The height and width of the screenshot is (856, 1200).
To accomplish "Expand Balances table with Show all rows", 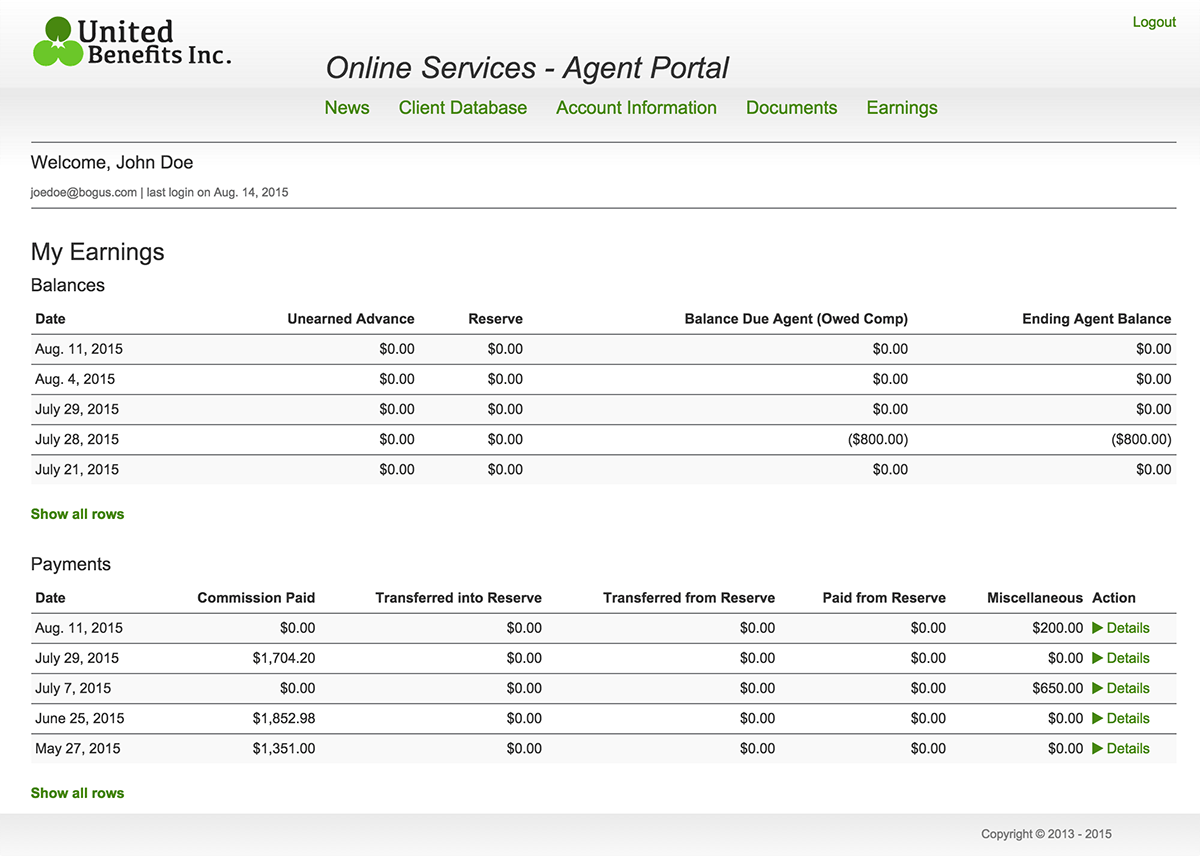I will [77, 514].
